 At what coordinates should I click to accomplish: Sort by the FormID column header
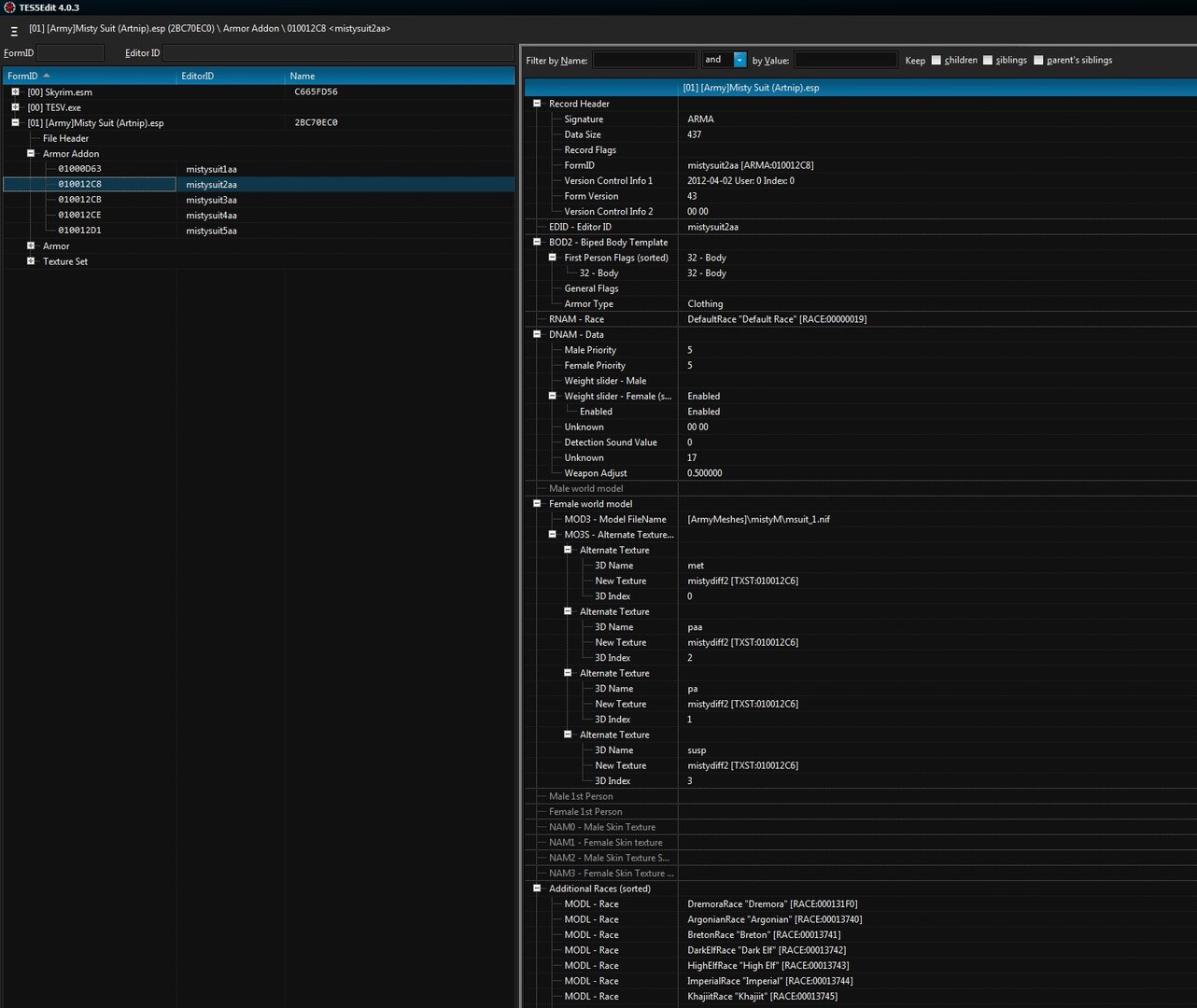(x=90, y=76)
